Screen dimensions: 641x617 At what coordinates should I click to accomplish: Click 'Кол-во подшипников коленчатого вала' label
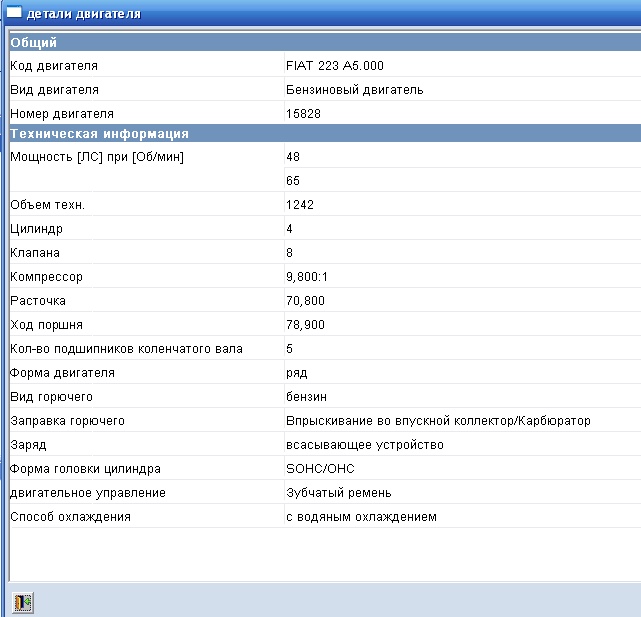[x=126, y=349]
